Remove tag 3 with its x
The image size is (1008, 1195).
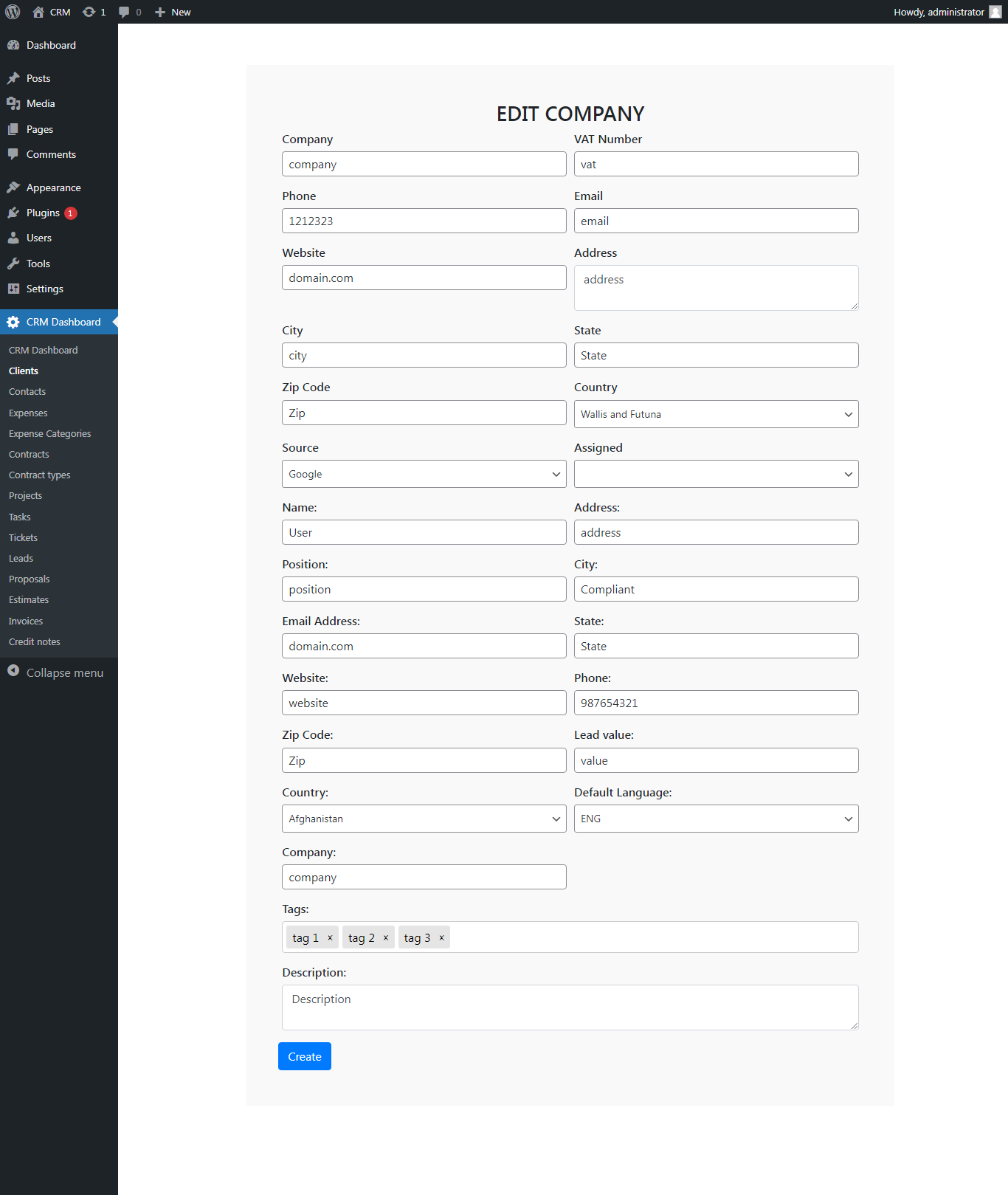tap(441, 937)
